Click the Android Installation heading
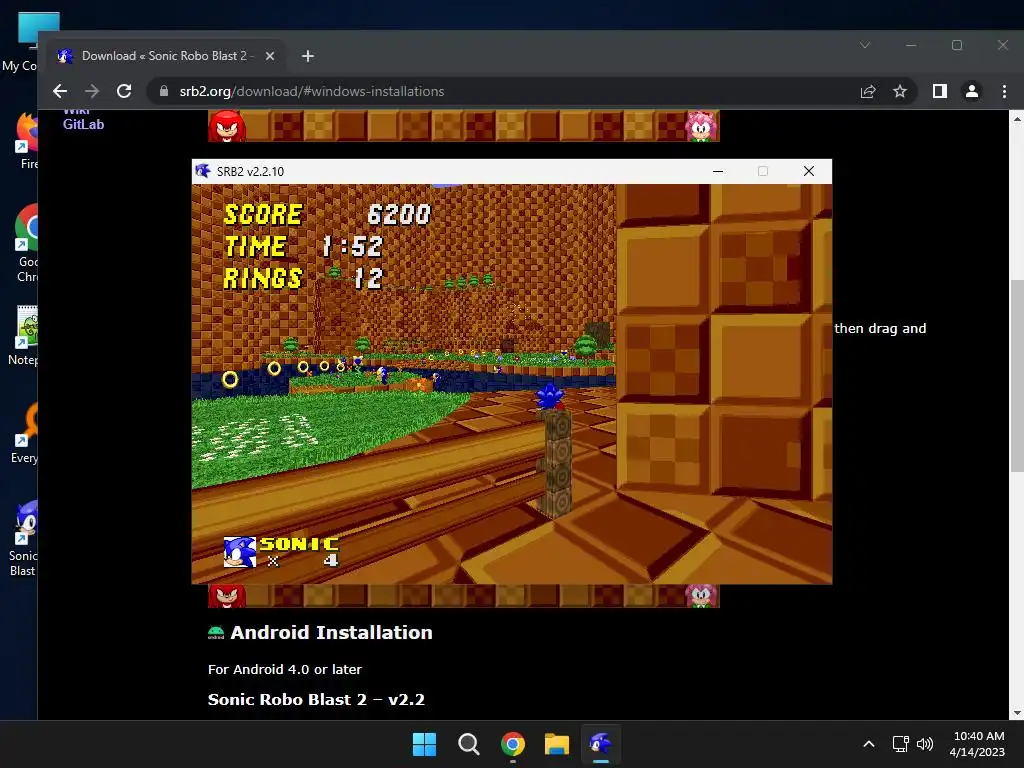The height and width of the screenshot is (768, 1024). (331, 633)
